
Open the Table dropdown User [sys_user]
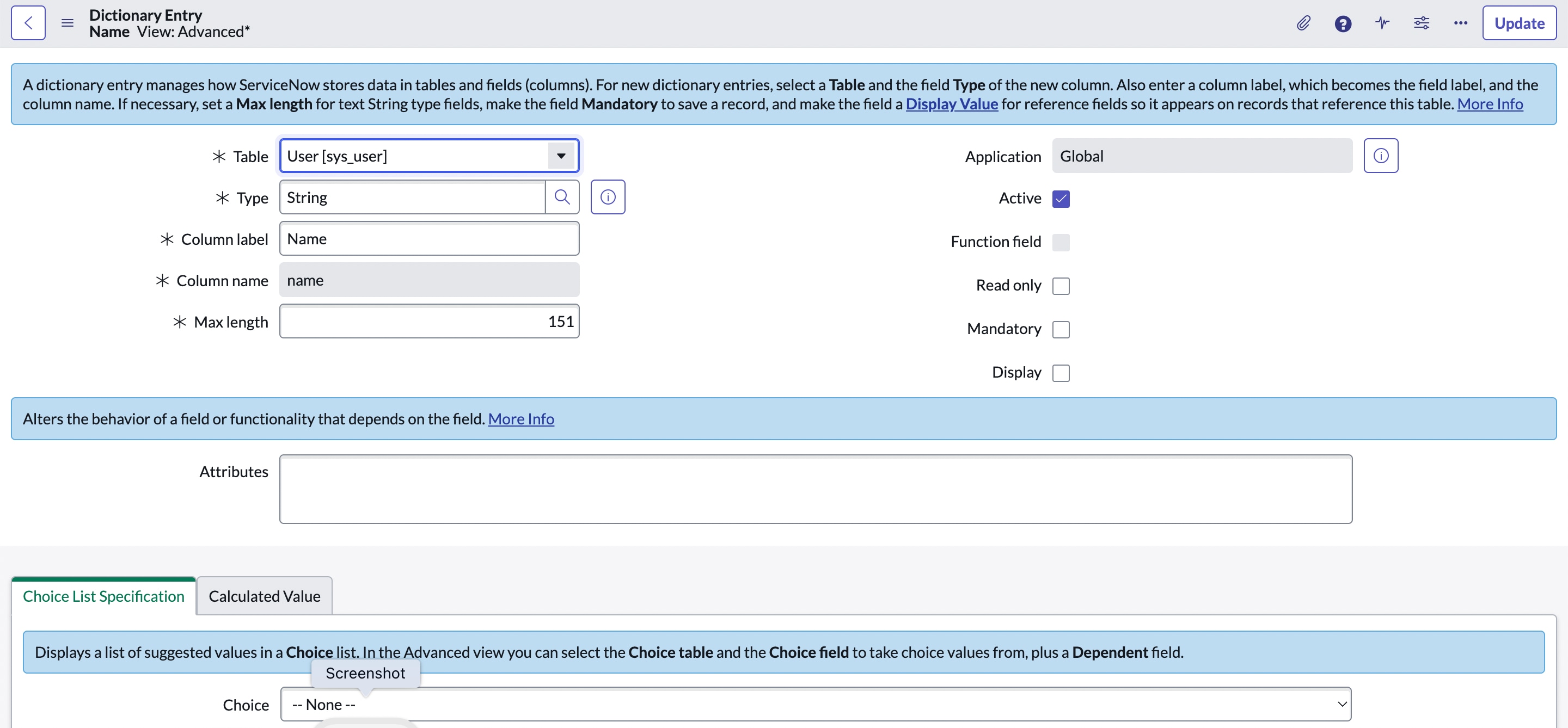[429, 156]
